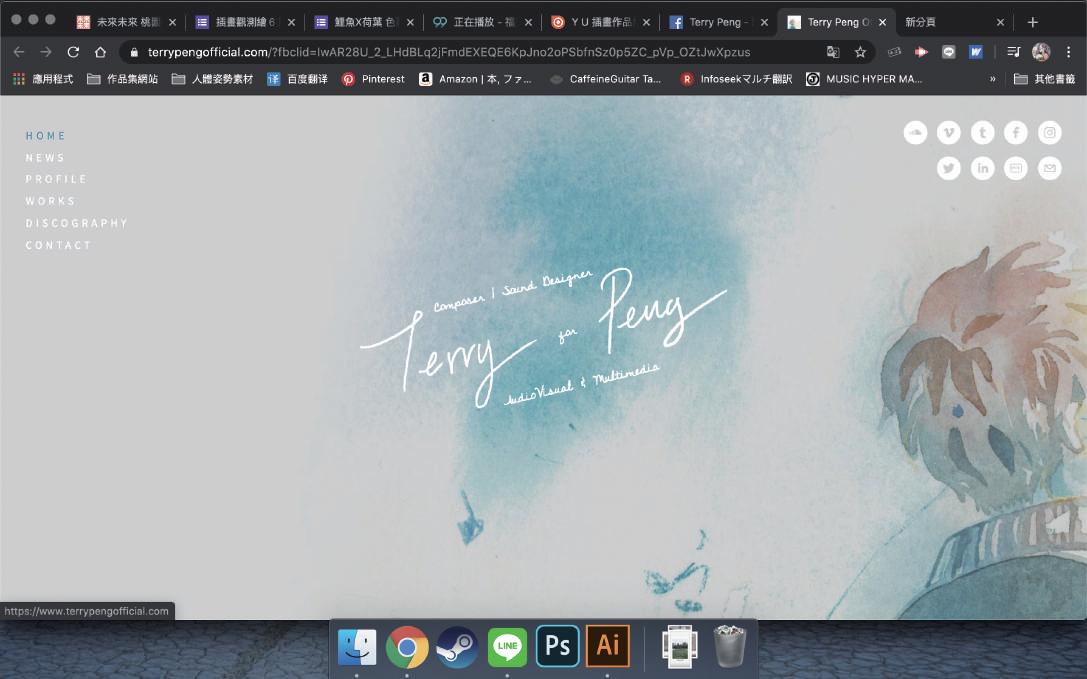
Task: Close the 新分頁 tab
Action: (x=1000, y=22)
